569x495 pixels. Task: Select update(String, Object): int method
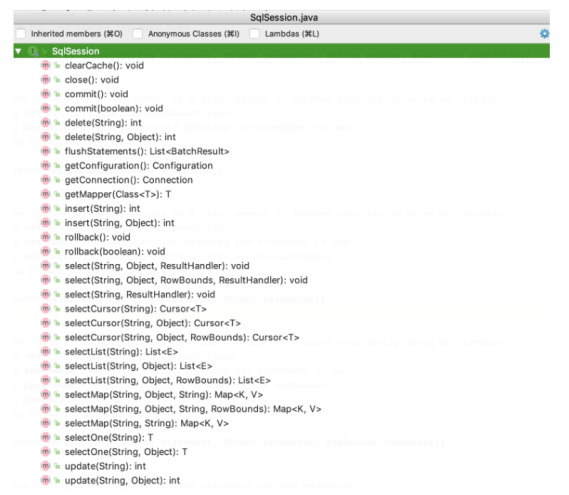tap(122, 480)
